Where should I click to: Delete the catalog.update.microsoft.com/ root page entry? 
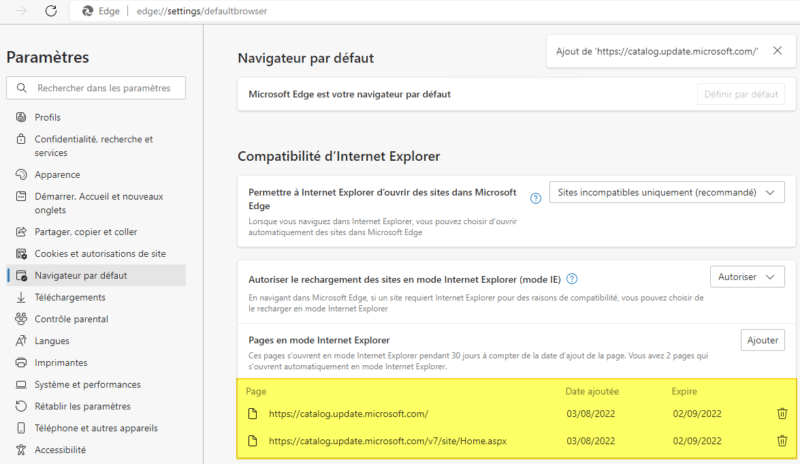click(782, 413)
